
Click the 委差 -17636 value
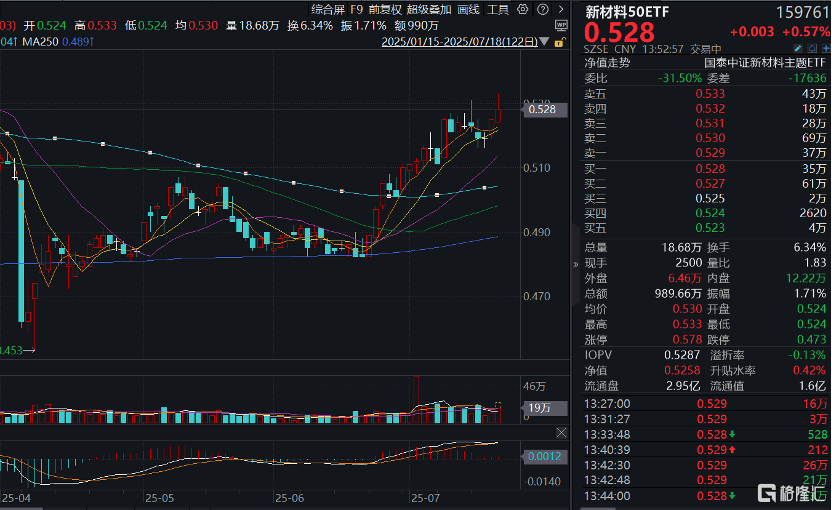pyautogui.click(x=807, y=78)
